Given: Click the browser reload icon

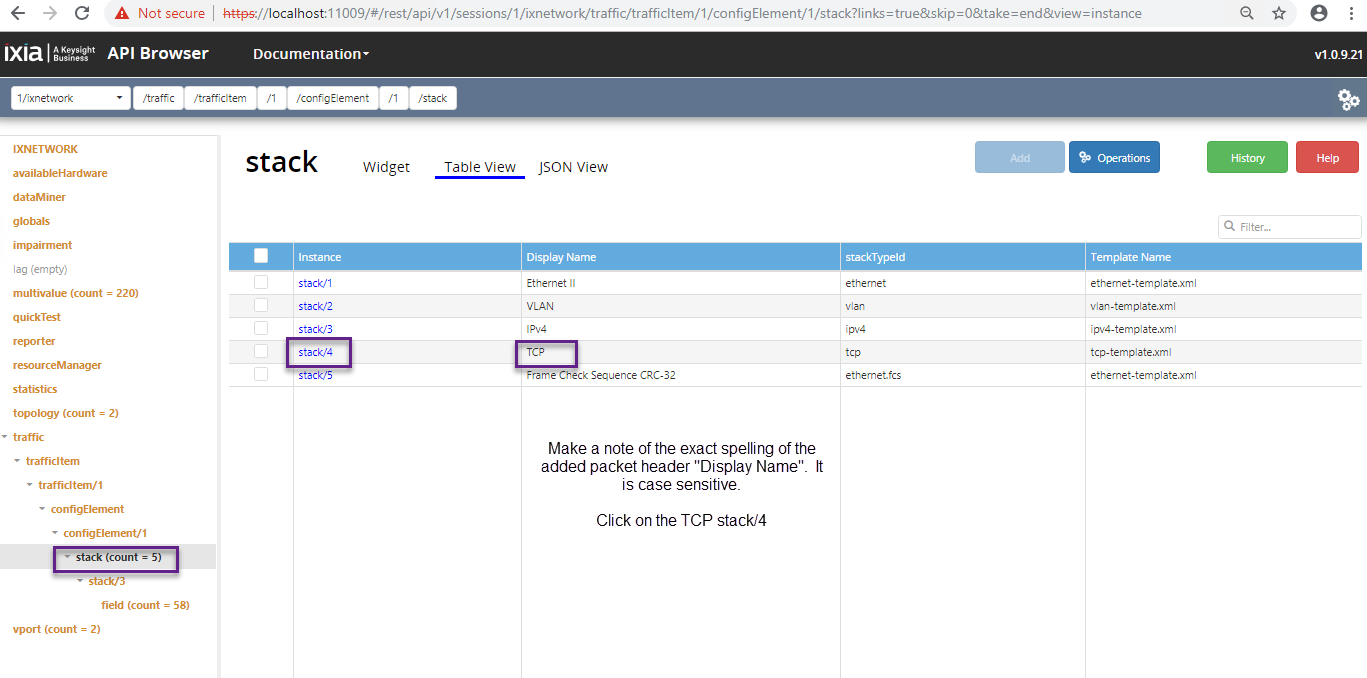Looking at the screenshot, I should click(x=82, y=14).
